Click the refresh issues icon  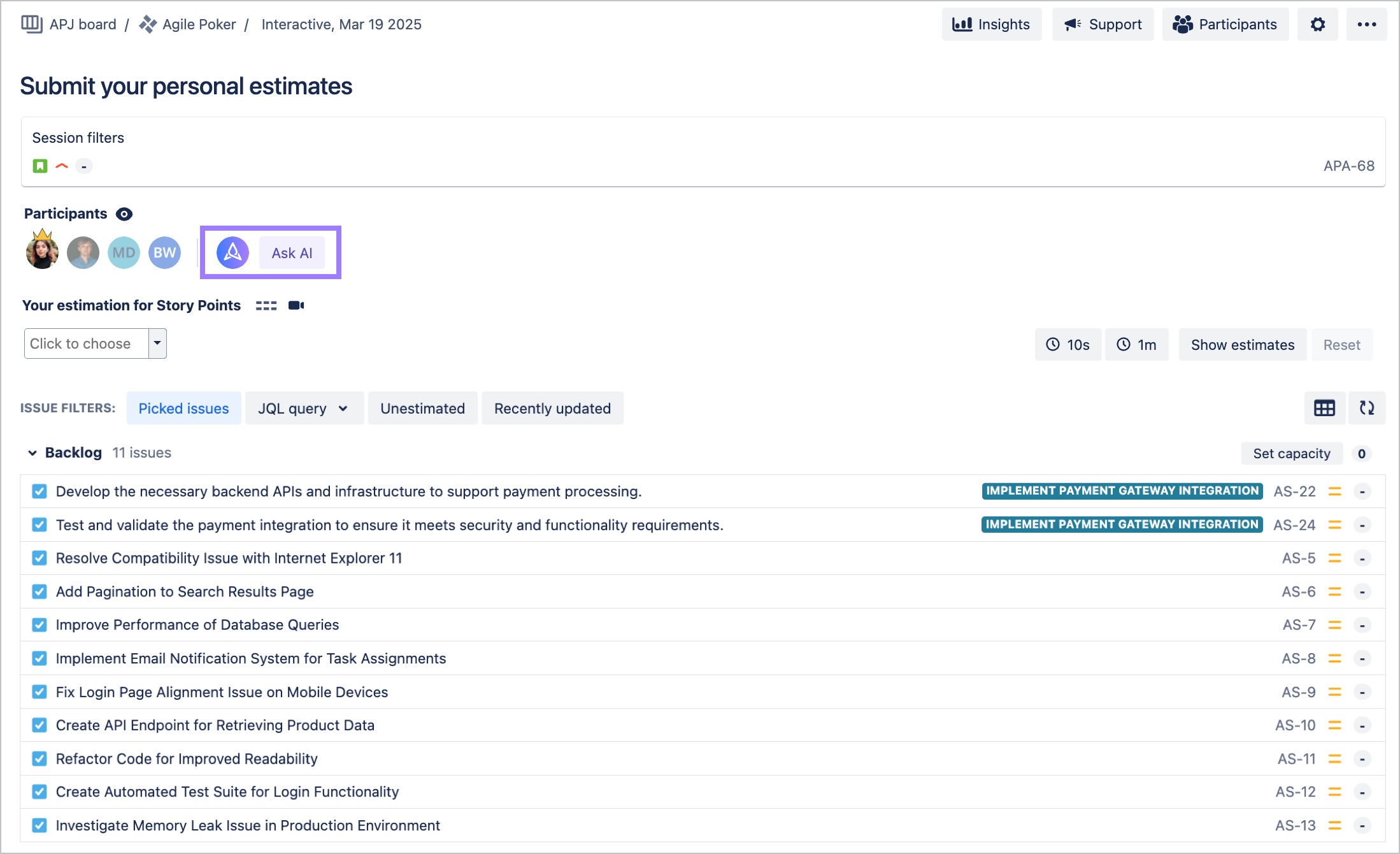tap(1367, 408)
